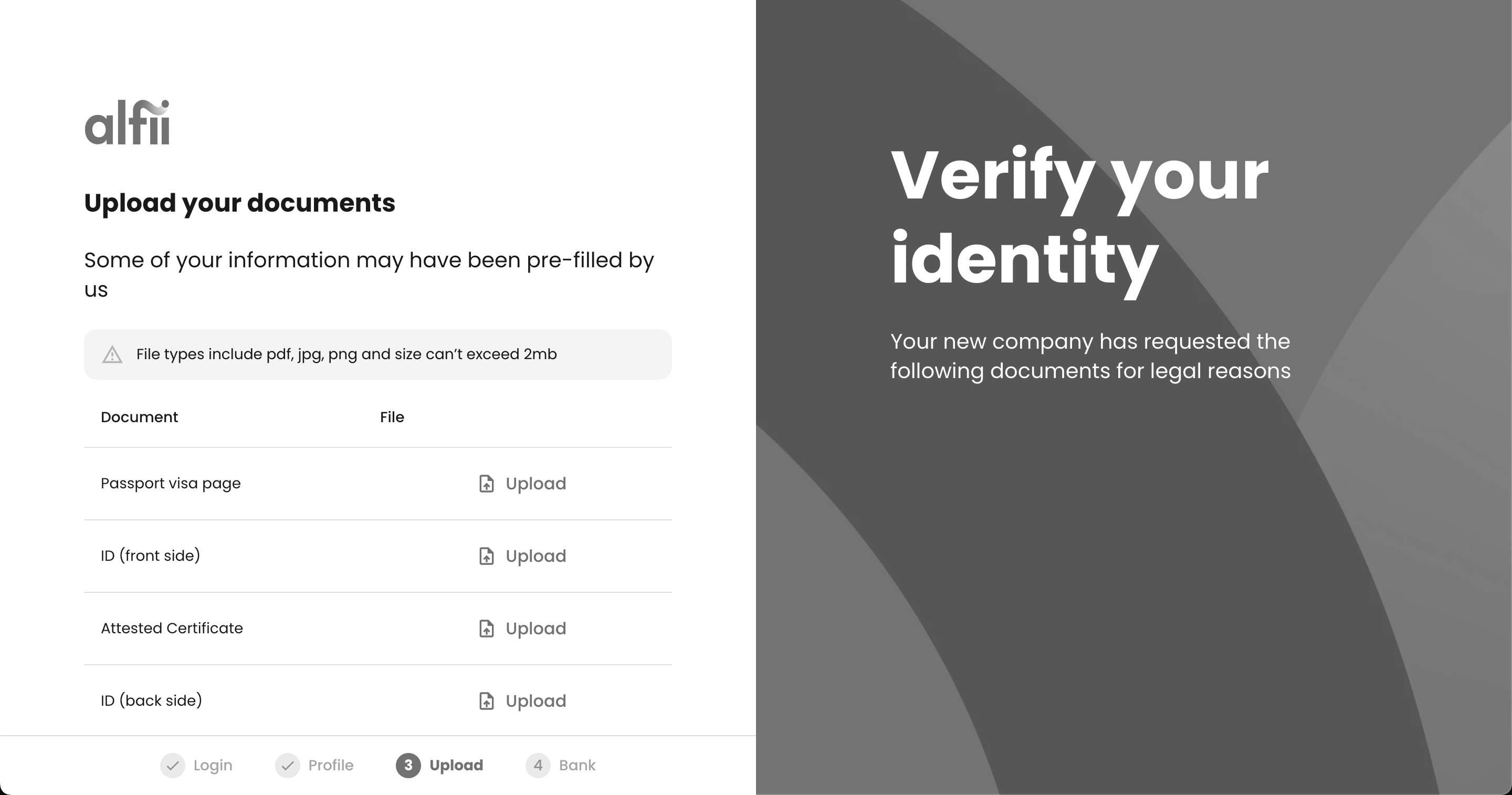Click the warning triangle icon in file types notice
The image size is (1512, 795).
tap(112, 354)
